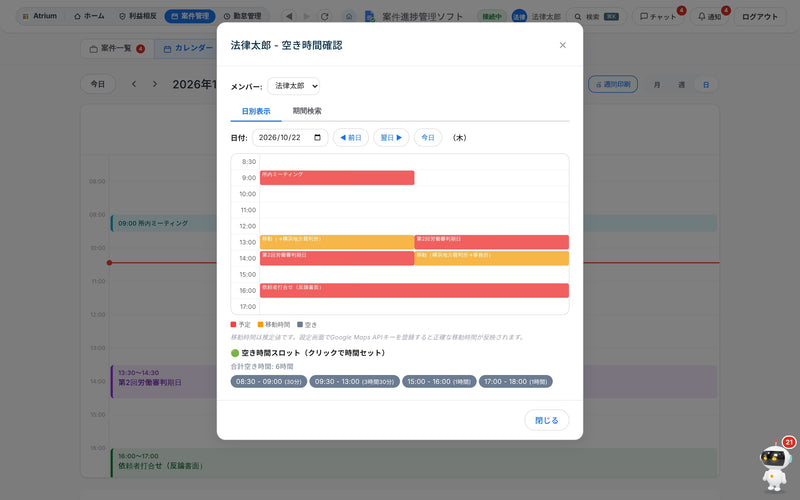Click the 週間印刷 print button
Screen dimensions: 800x500
(x=613, y=84)
